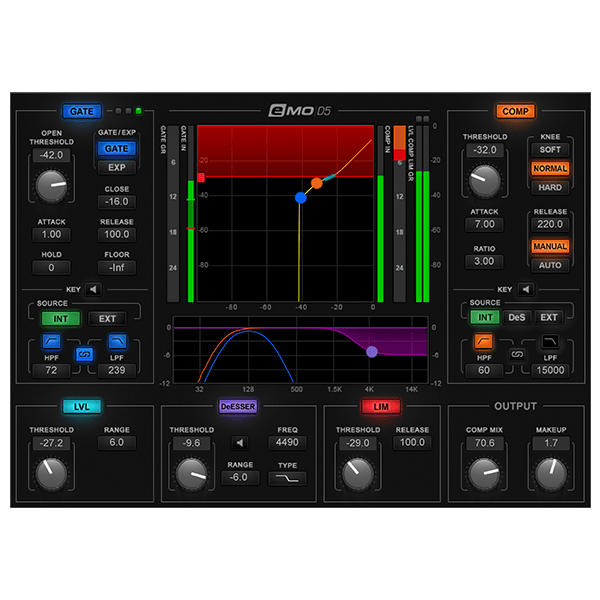
Task: Select SOFT knee option
Action: [550, 150]
